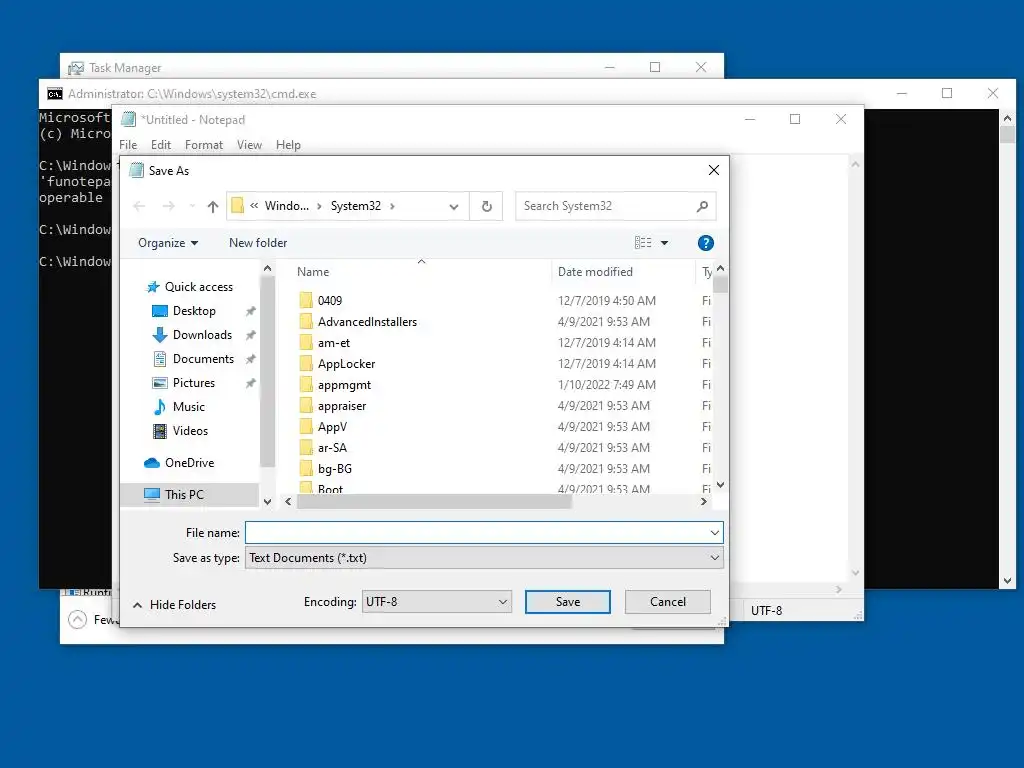Screen dimensions: 1024x768
Task: Open the Encoding UTF-8 dropdown
Action: [x=436, y=601]
